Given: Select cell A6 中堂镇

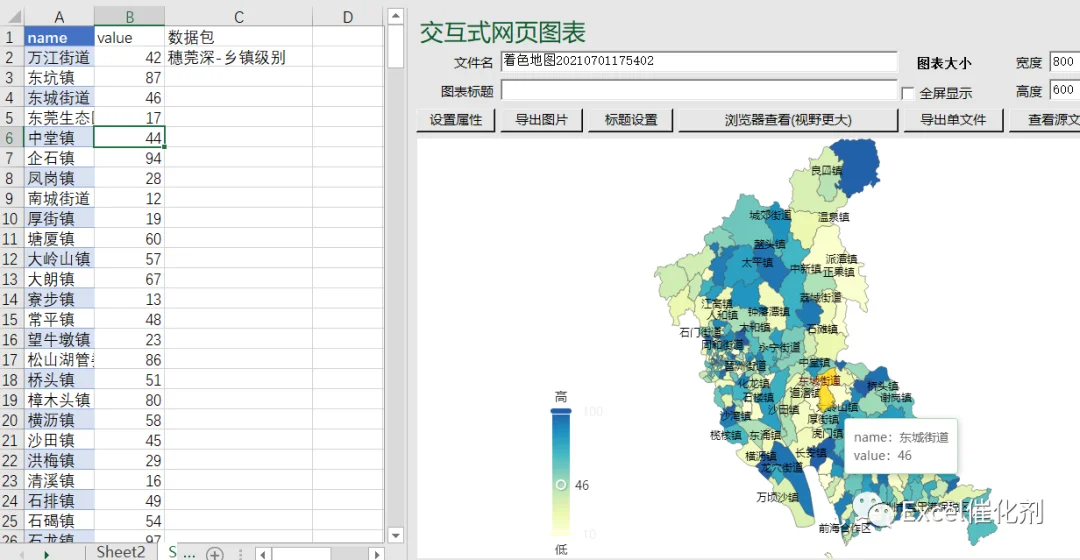Looking at the screenshot, I should (x=59, y=138).
